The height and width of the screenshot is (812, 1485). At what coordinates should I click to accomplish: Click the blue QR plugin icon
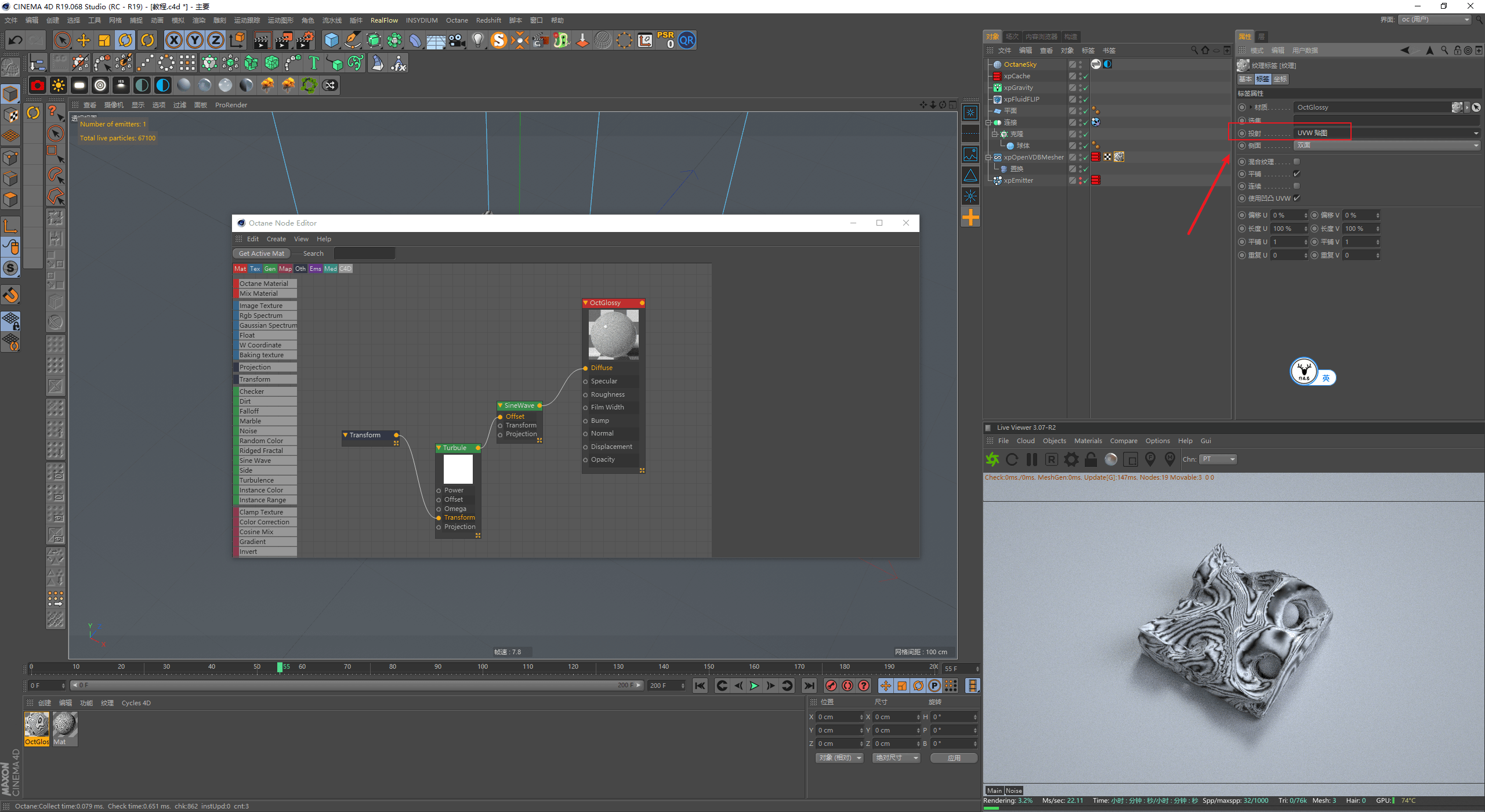(x=687, y=40)
